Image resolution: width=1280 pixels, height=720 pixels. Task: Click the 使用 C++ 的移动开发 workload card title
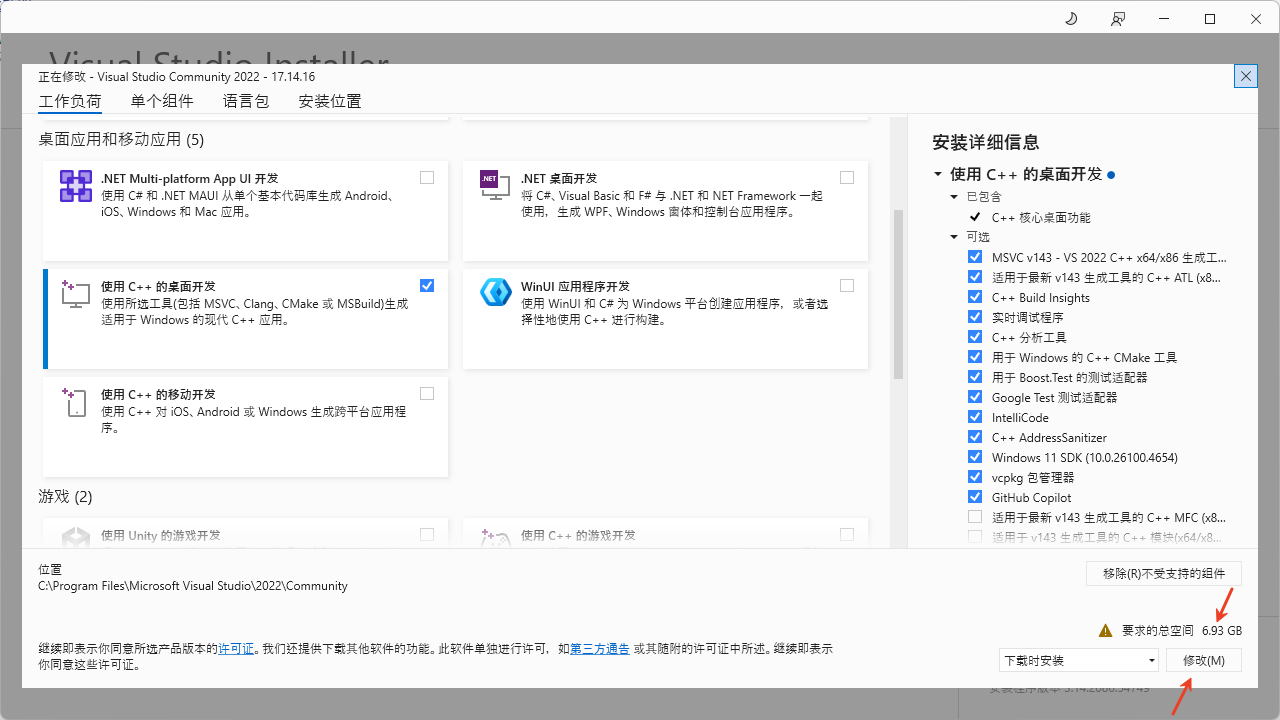coord(158,394)
